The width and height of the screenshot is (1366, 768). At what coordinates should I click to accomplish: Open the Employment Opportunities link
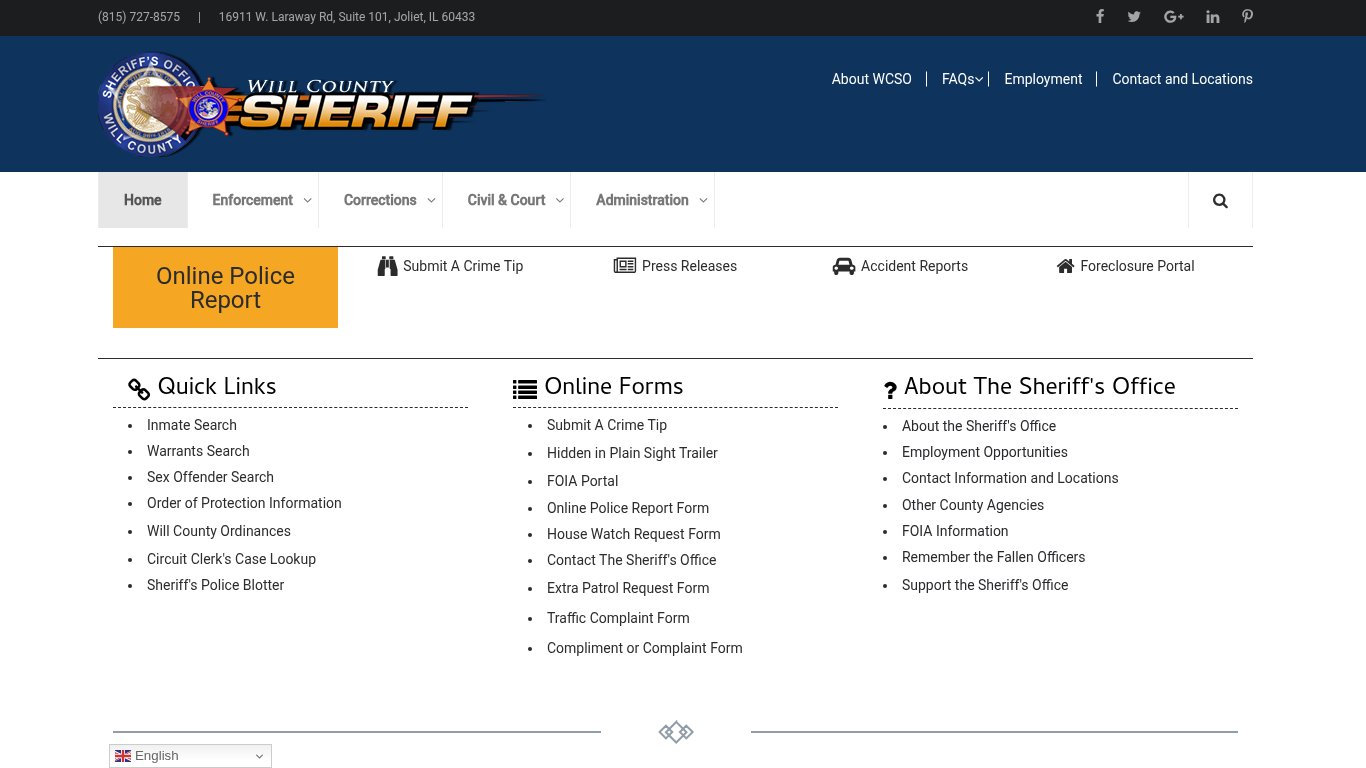(x=985, y=452)
